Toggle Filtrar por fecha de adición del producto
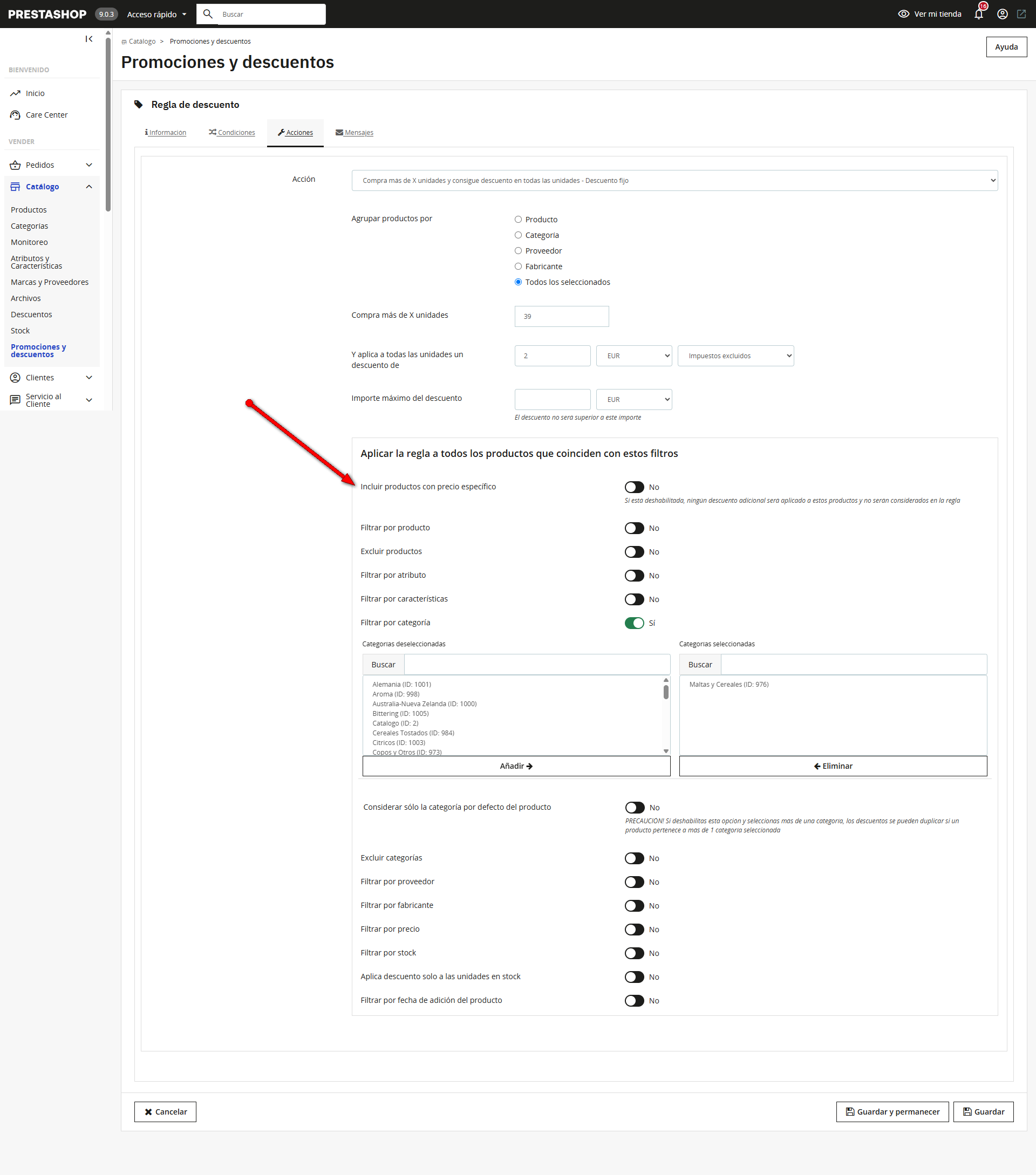Screen dimensions: 1036x1175 click(634, 1001)
